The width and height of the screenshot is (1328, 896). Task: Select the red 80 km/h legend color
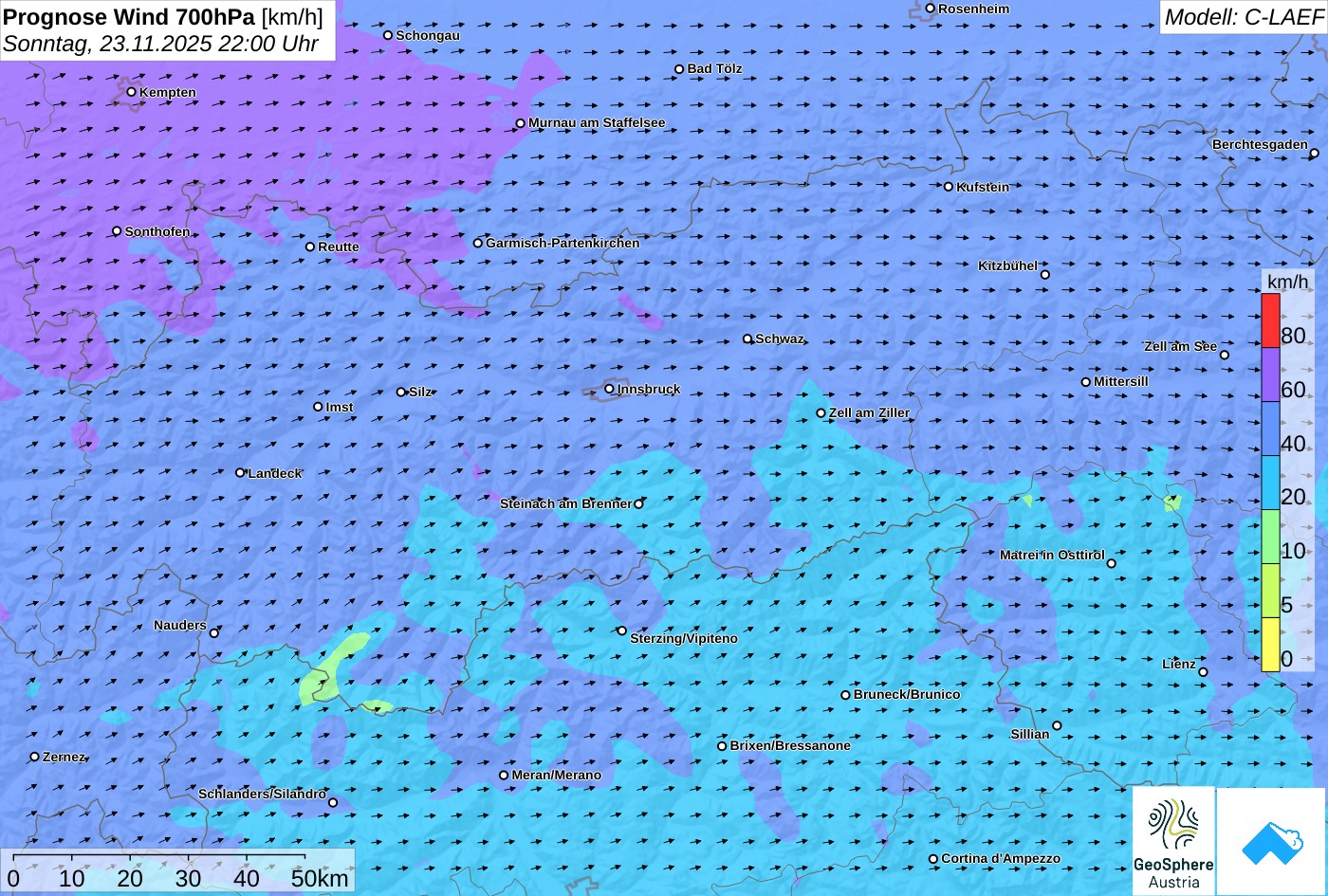1270,320
